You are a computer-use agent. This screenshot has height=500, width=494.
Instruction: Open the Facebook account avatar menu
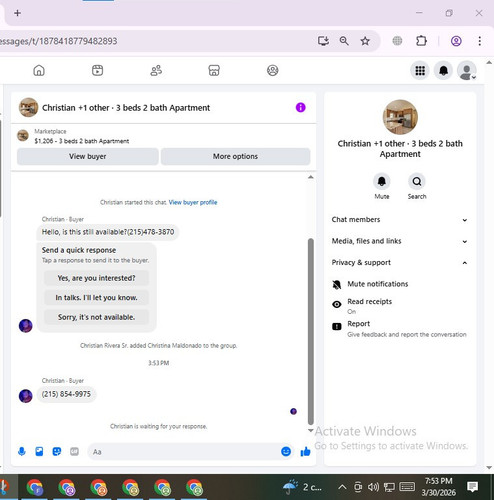(467, 71)
